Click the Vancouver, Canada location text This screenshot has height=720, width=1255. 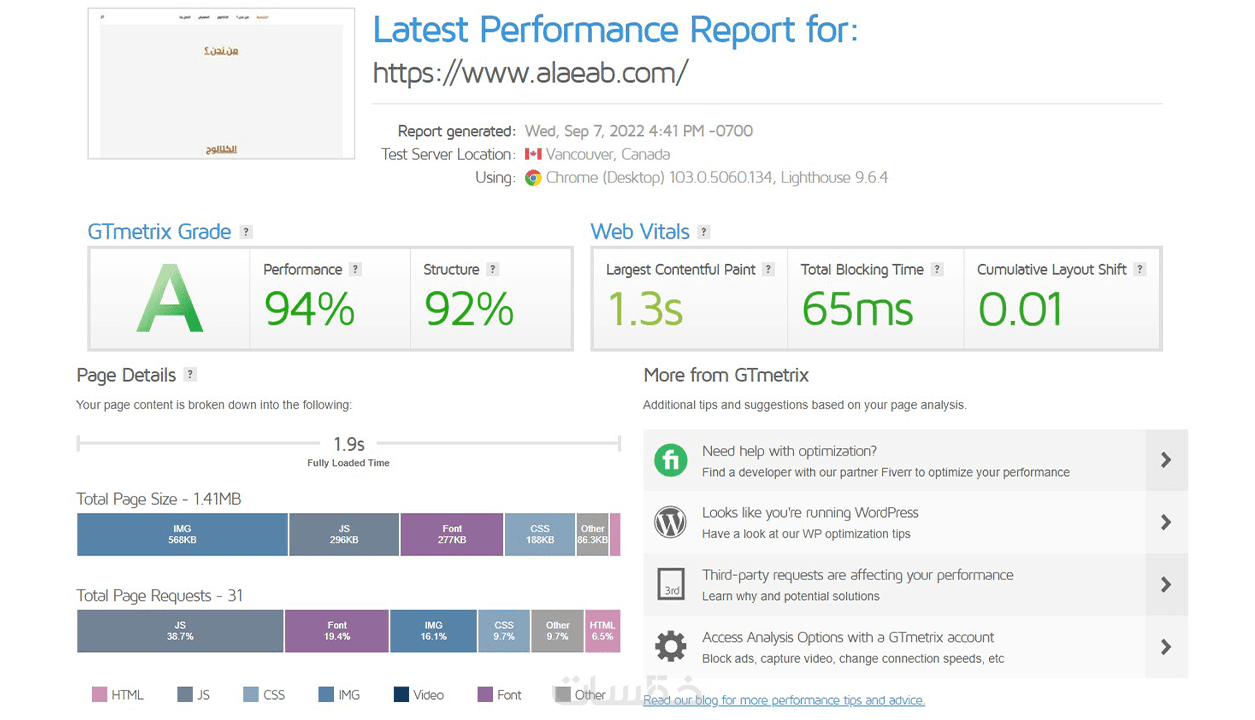(x=608, y=154)
